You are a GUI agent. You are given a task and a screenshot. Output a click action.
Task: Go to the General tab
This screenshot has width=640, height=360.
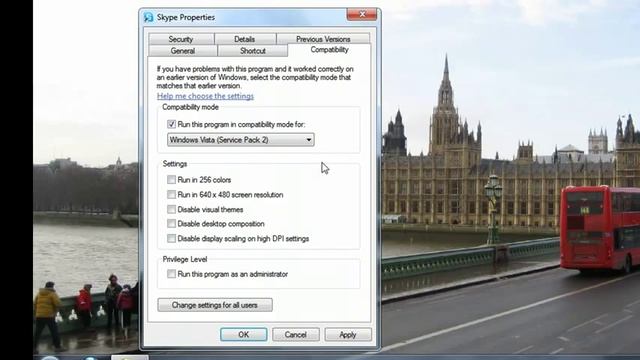coord(182,51)
